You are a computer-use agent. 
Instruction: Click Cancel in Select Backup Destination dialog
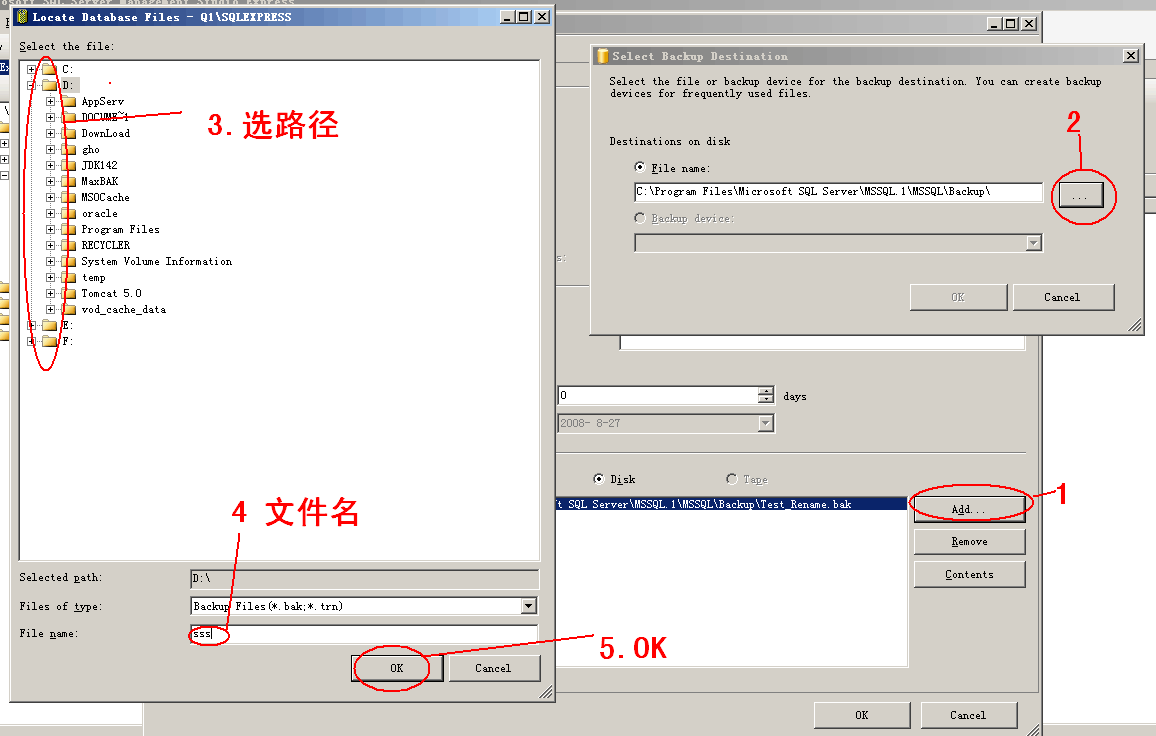click(x=1062, y=297)
